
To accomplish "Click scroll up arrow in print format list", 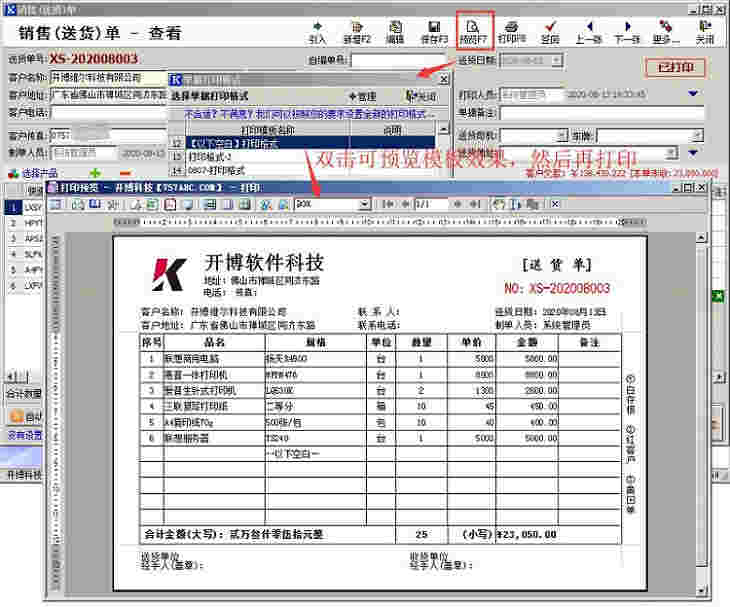I will [444, 129].
